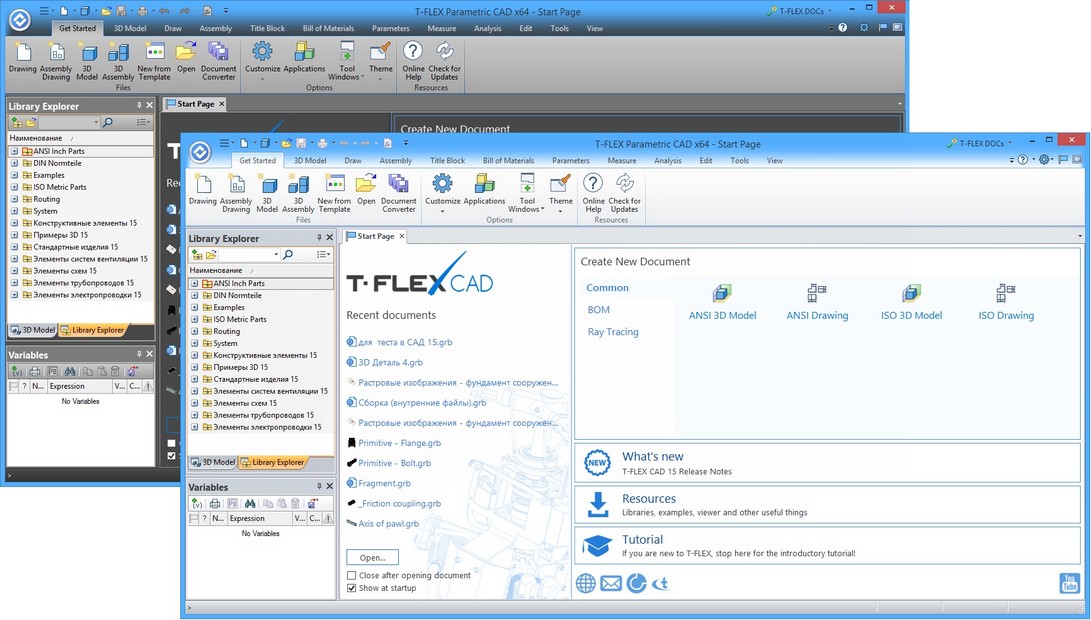Expand the ISO Metric Parts node in the front window
The height and width of the screenshot is (620, 1091).
pos(195,320)
